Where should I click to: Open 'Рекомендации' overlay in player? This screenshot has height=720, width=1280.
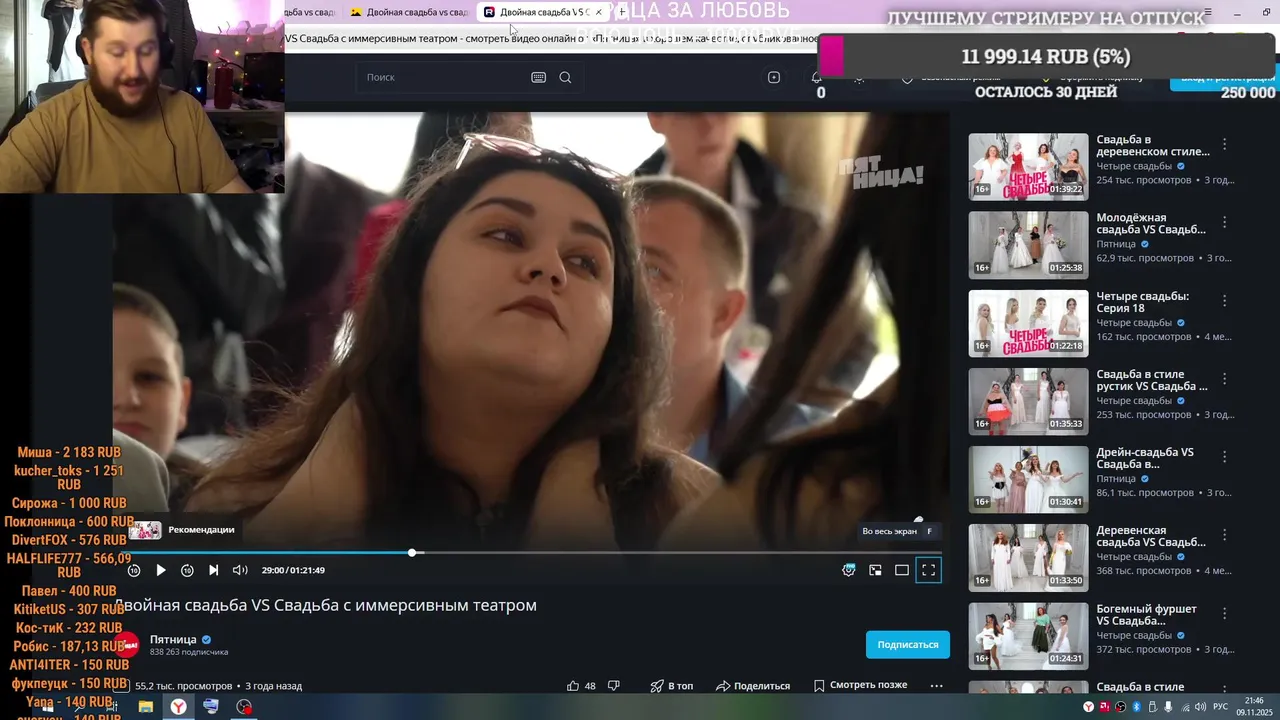point(182,530)
